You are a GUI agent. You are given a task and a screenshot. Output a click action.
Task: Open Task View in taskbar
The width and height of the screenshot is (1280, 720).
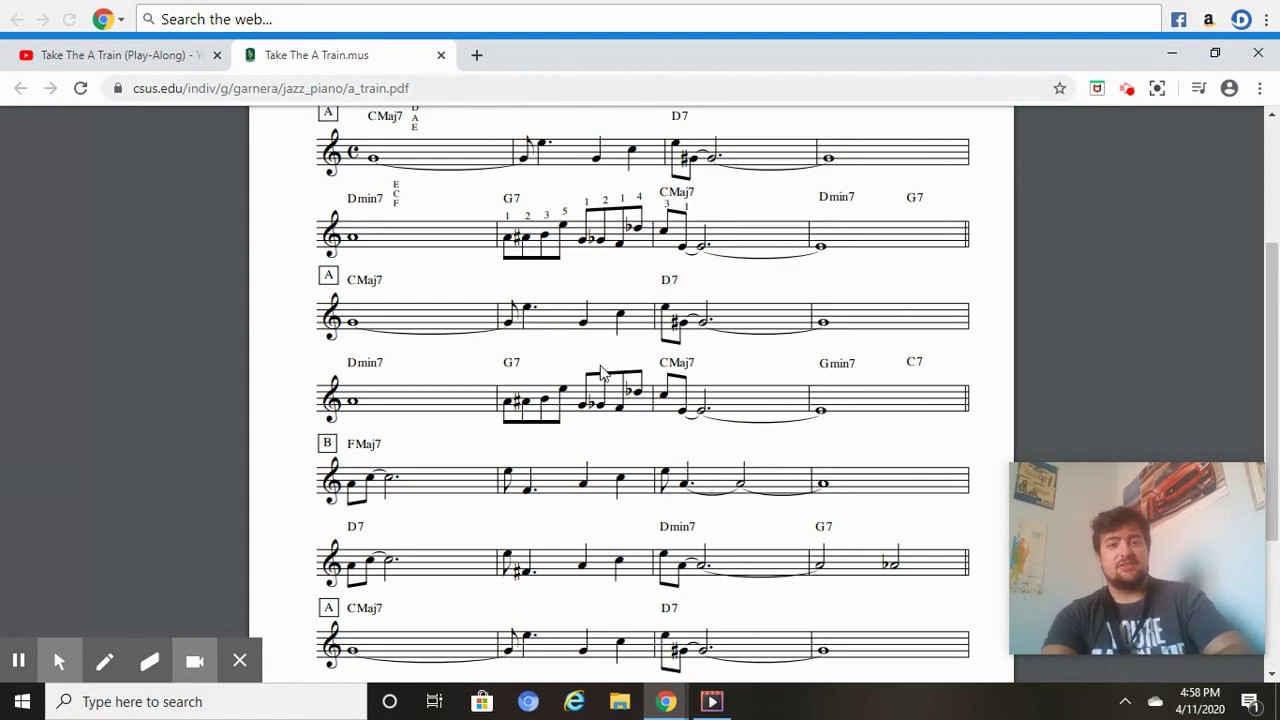(x=435, y=701)
